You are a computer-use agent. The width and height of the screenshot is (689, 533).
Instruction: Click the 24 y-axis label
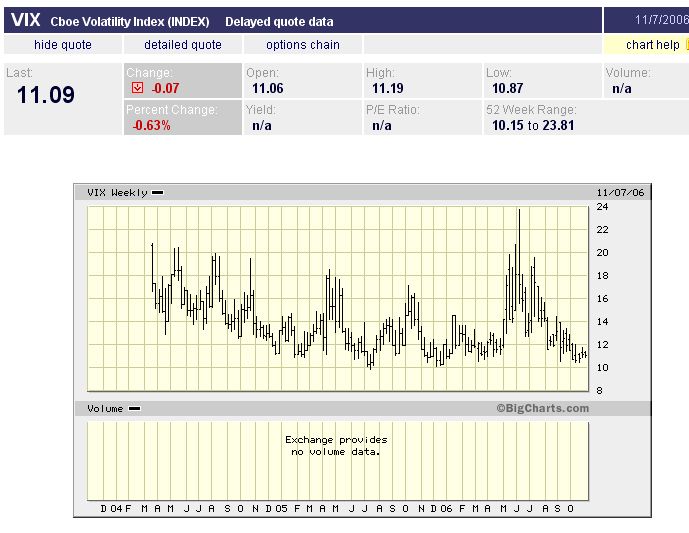[x=602, y=207]
